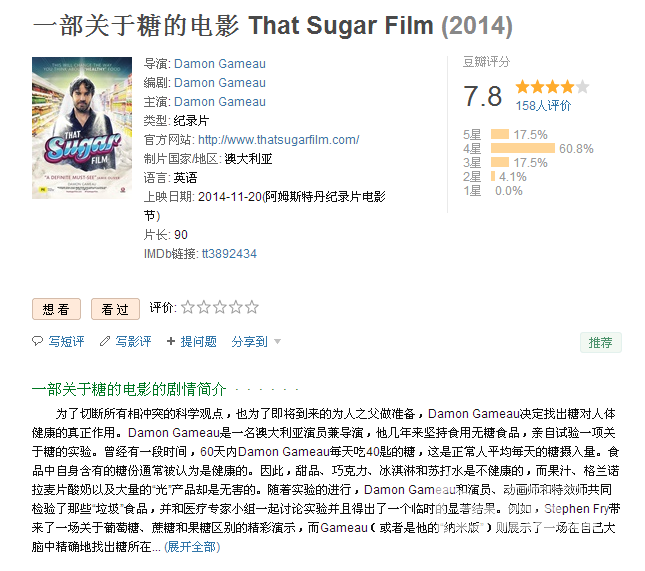Image resolution: width=645 pixels, height=571 pixels.
Task: Click the plus icon beside 提问题
Action: click(171, 341)
